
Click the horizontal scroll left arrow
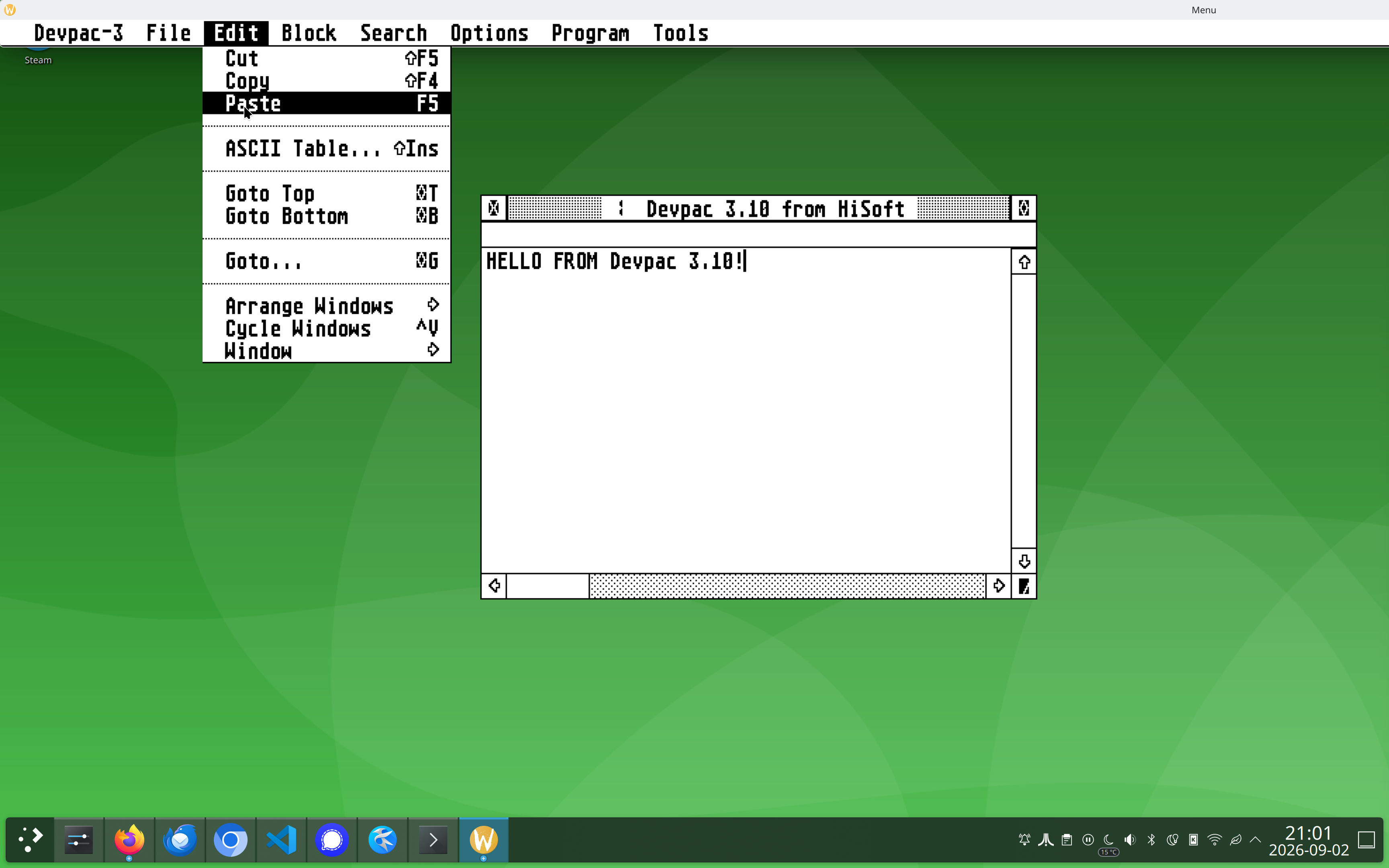click(x=494, y=586)
